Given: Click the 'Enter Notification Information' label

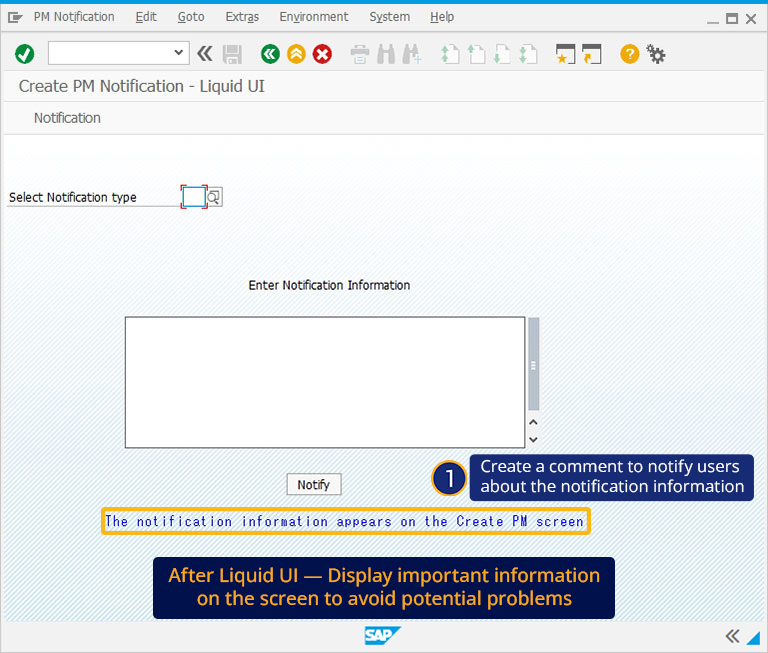Looking at the screenshot, I should pyautogui.click(x=329, y=285).
